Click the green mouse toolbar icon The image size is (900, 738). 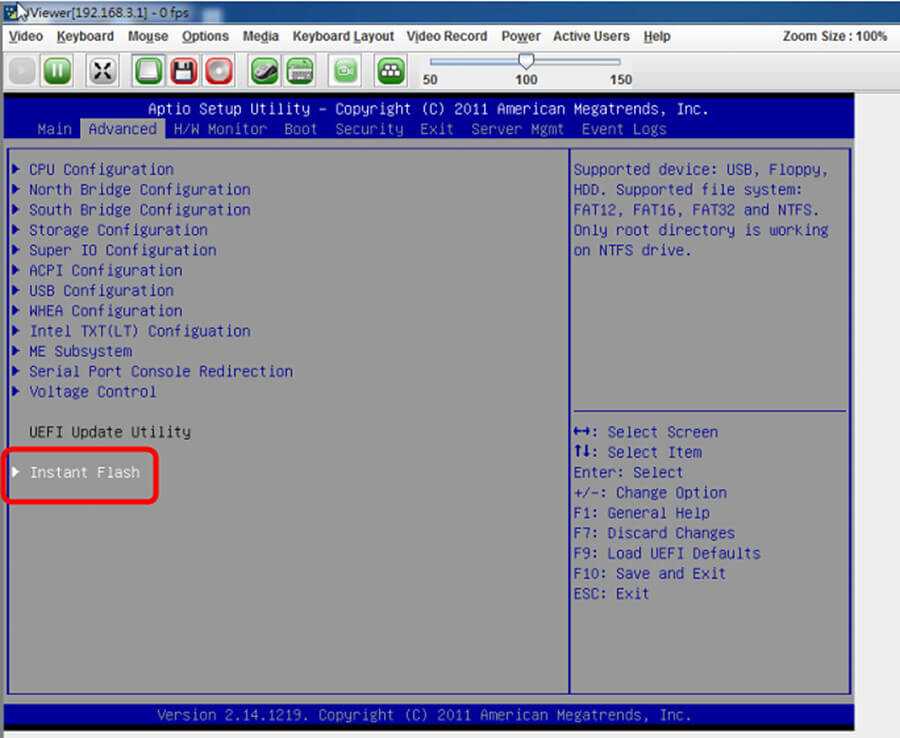264,71
